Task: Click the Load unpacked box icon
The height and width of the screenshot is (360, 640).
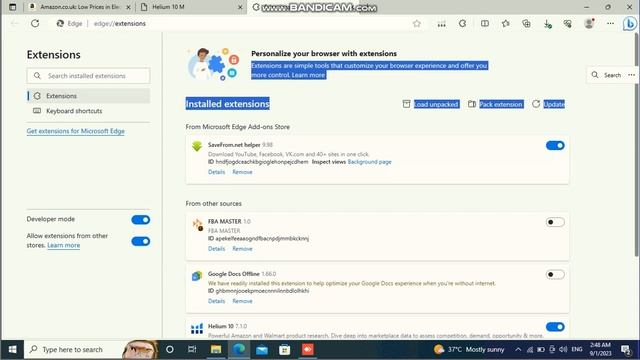Action: (x=406, y=104)
